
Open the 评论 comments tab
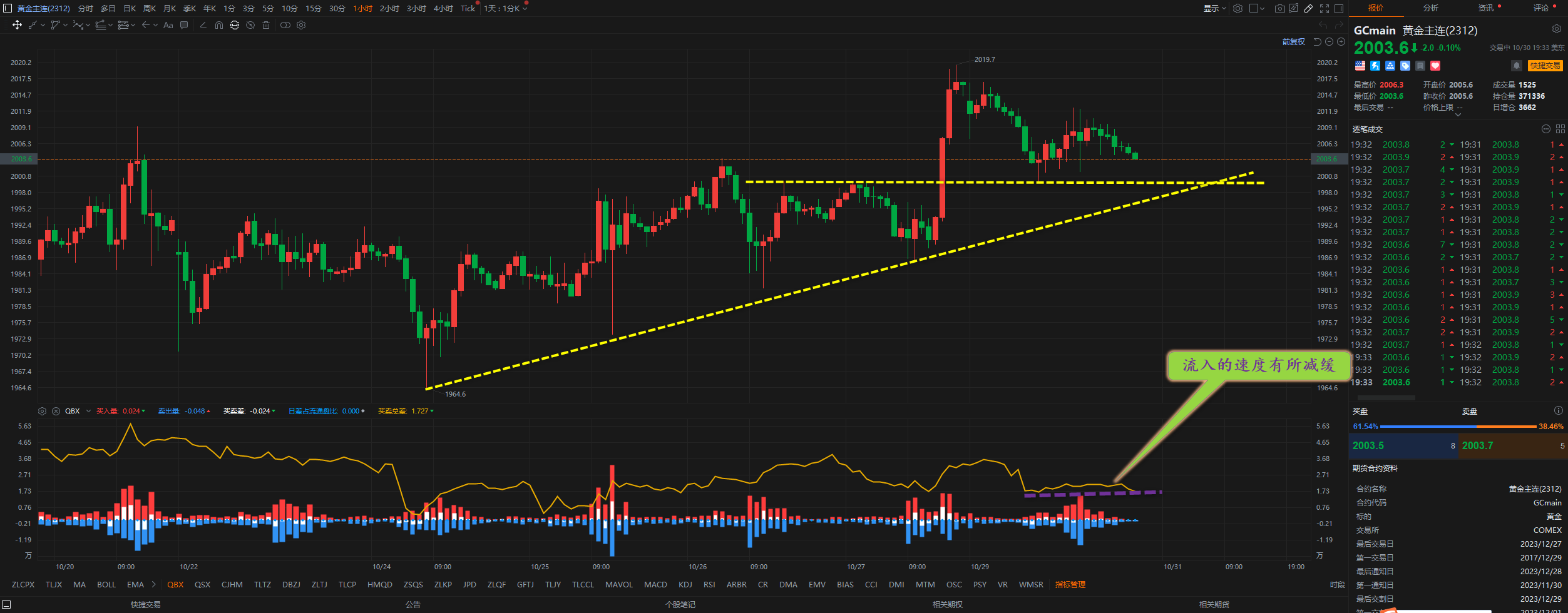[x=1541, y=8]
